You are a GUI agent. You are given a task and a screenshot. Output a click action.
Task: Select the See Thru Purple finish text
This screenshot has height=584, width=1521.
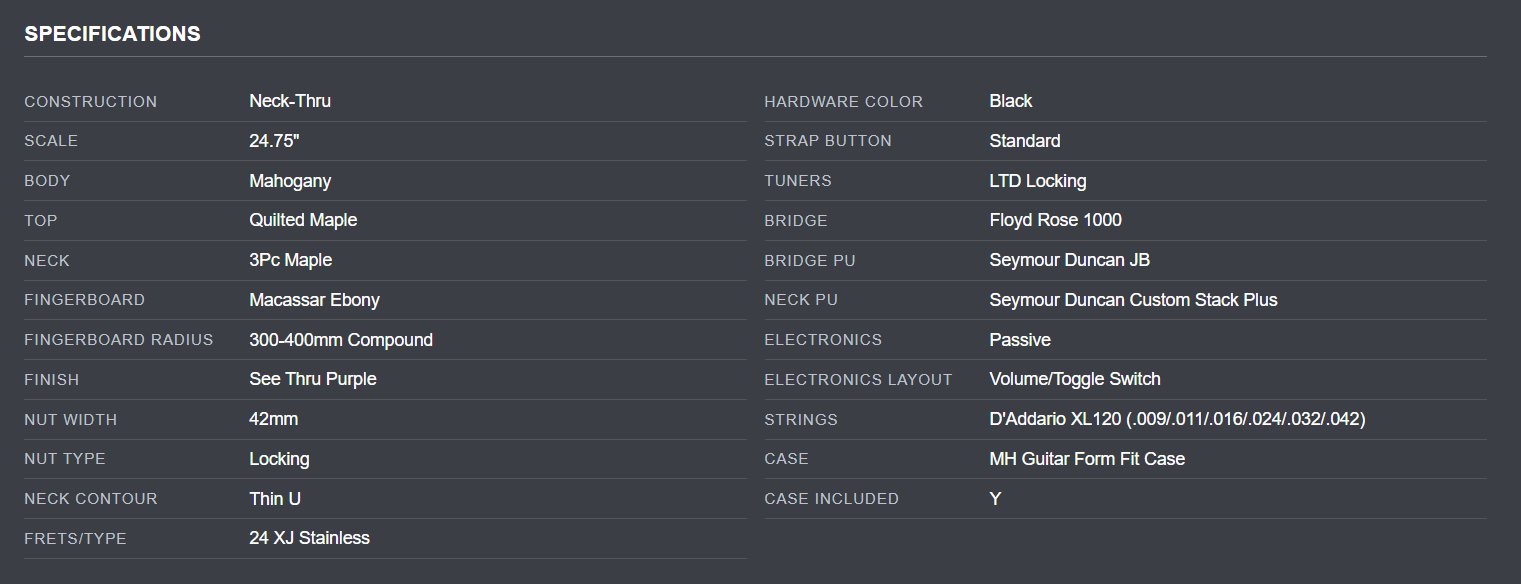[313, 379]
